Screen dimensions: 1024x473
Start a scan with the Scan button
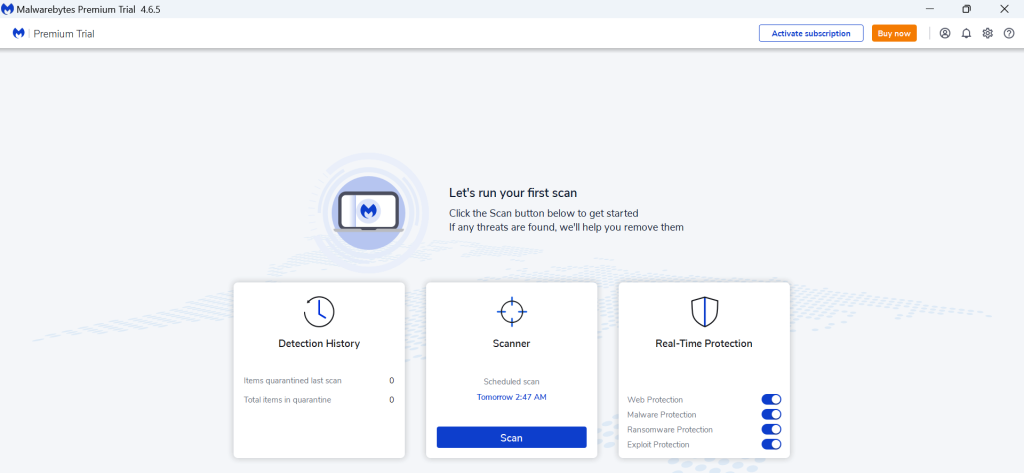click(x=511, y=438)
